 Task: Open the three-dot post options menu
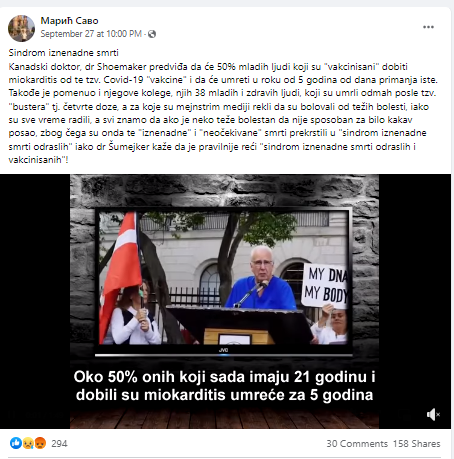428,27
